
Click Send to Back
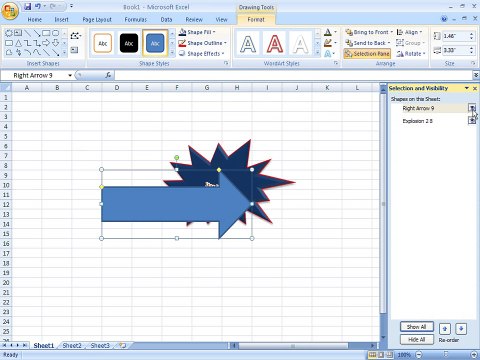[368, 43]
